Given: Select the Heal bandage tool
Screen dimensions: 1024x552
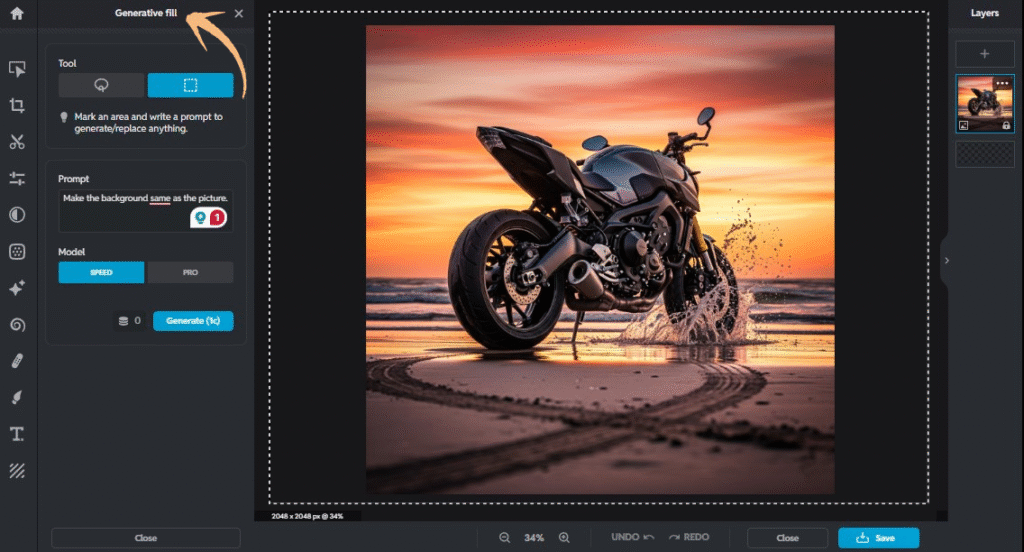Looking at the screenshot, I should pyautogui.click(x=17, y=361).
